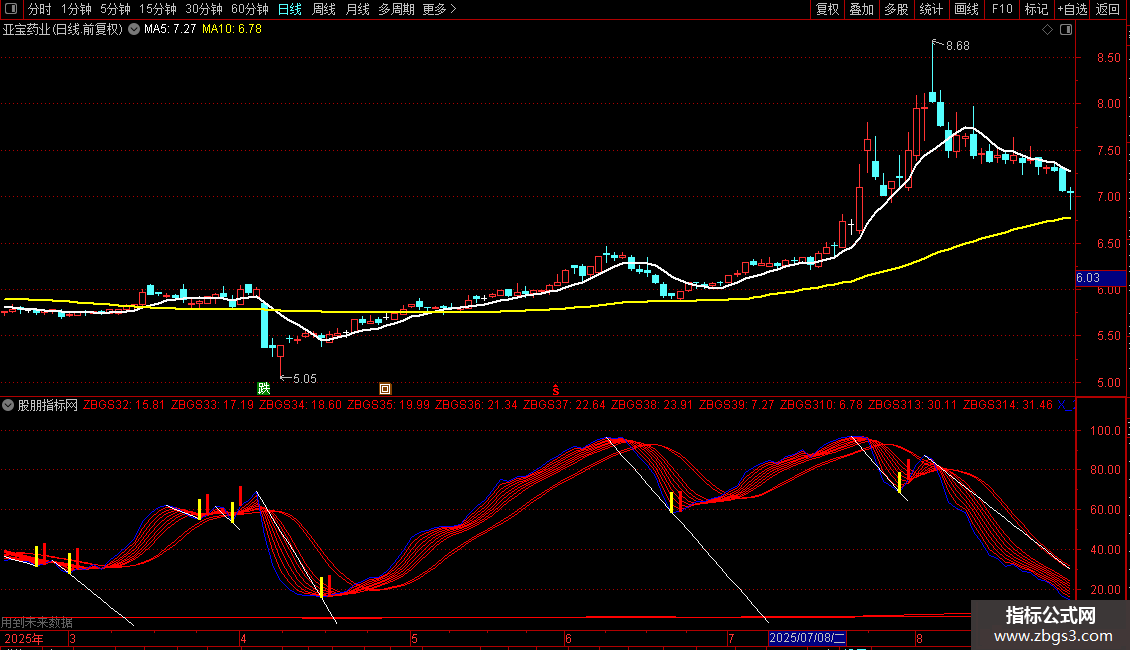
Task: Click the 5.05 low price label
Action: click(305, 378)
